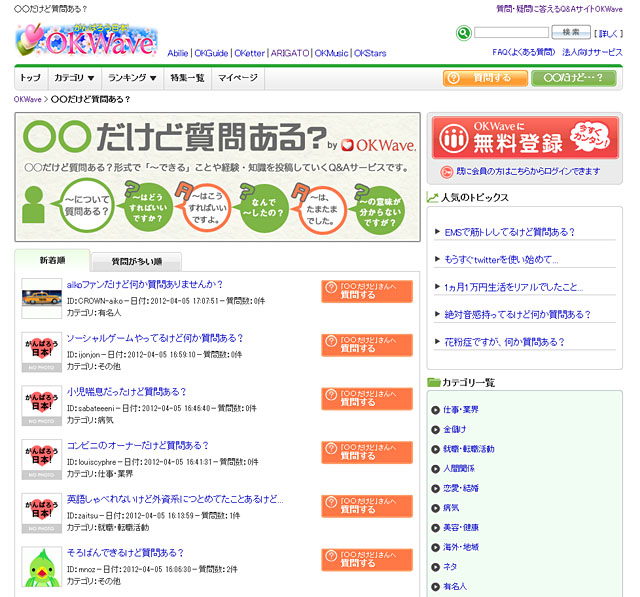
Task: Click 質問する button for コンビニのオーナー post
Action: click(367, 453)
